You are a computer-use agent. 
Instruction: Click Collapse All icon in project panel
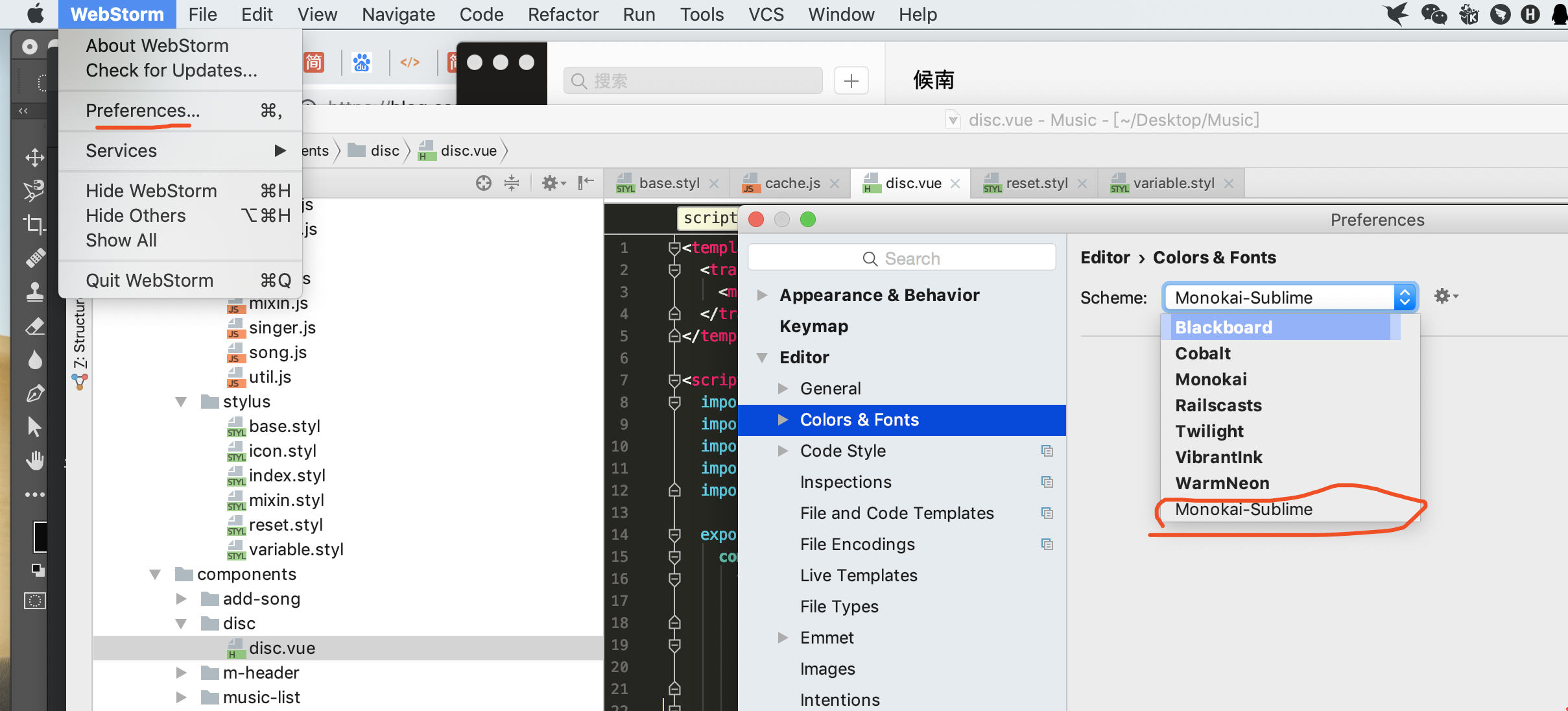tap(512, 183)
